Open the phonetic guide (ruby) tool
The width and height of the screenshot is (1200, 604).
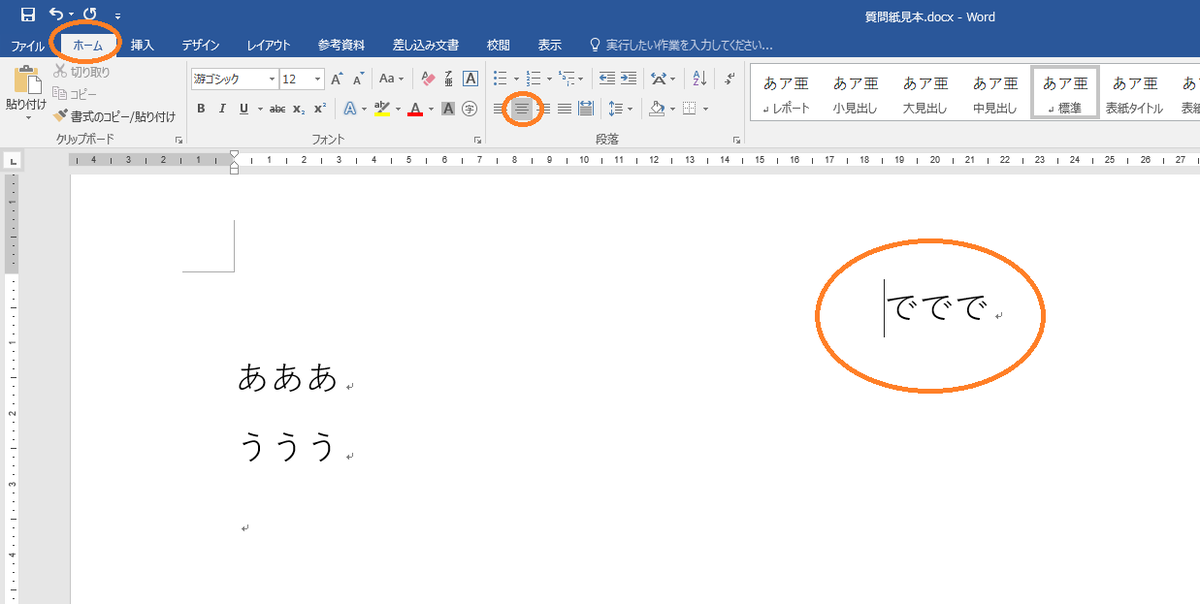[448, 79]
